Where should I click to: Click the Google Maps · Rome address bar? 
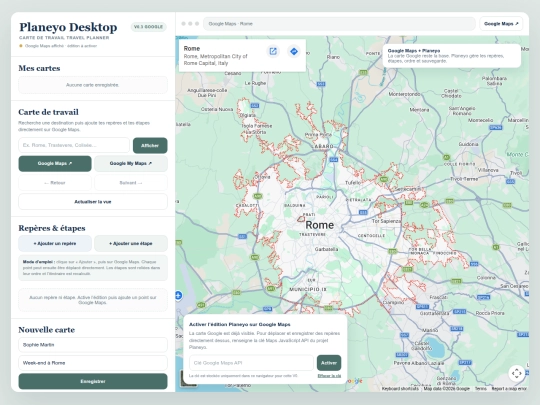coord(339,24)
